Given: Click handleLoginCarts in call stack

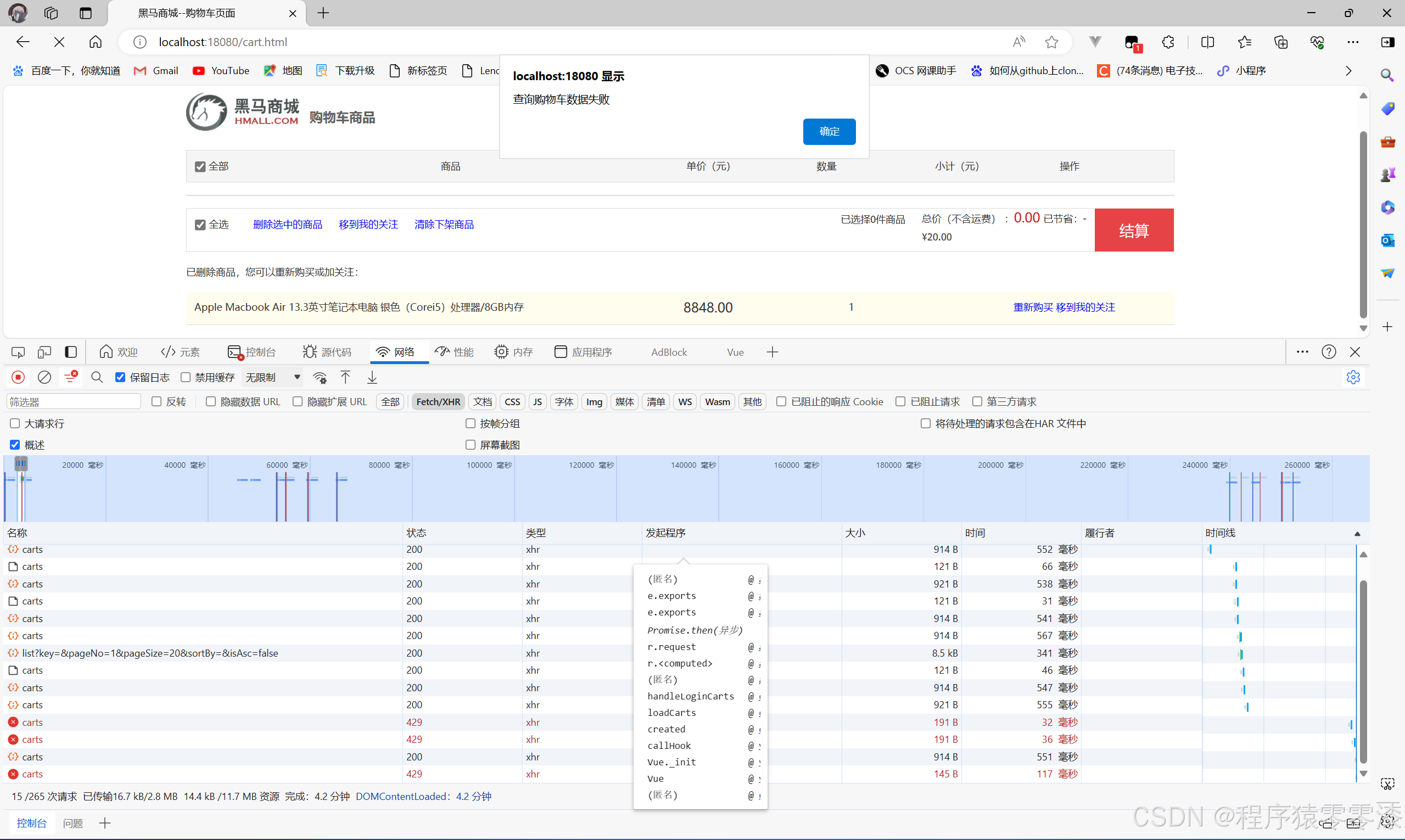Looking at the screenshot, I should [691, 696].
